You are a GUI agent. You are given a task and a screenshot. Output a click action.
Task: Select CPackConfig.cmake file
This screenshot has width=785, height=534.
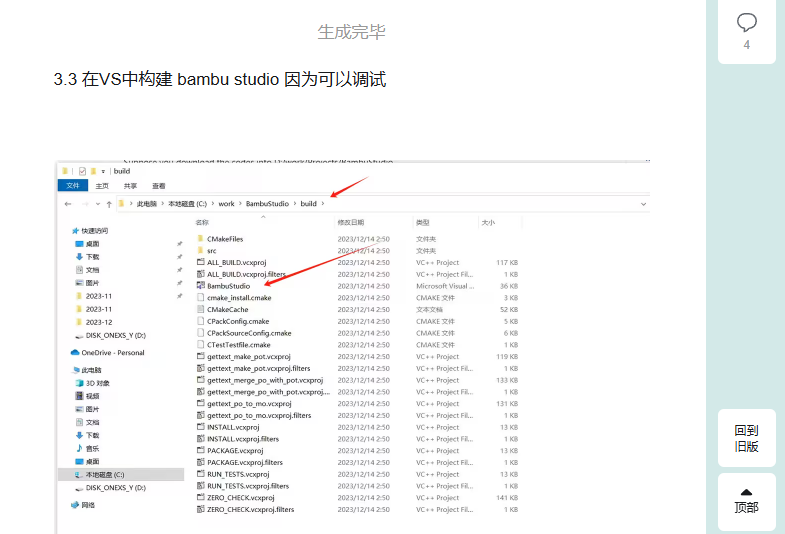pyautogui.click(x=238, y=321)
